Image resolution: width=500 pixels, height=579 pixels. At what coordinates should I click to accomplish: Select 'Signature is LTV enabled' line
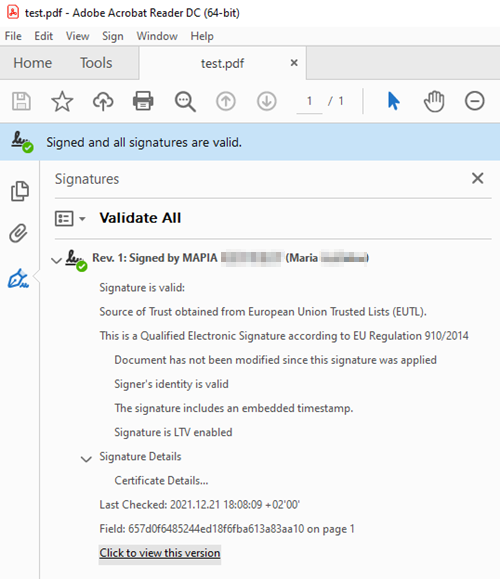(x=173, y=432)
